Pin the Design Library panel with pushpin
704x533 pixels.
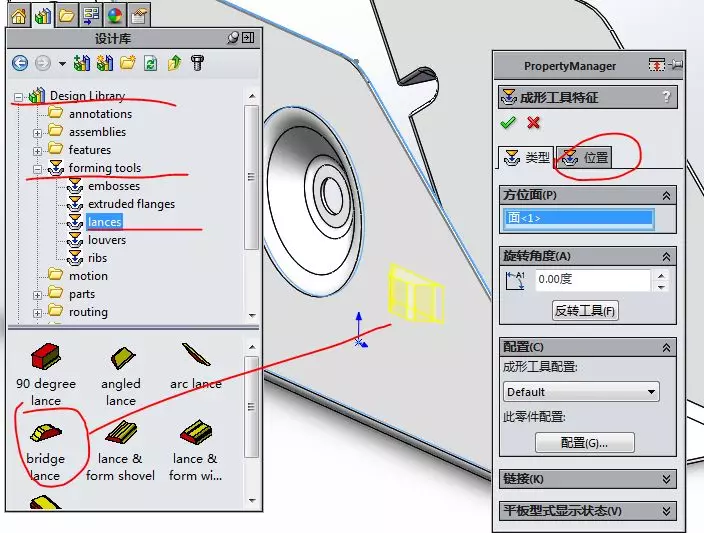click(x=233, y=38)
